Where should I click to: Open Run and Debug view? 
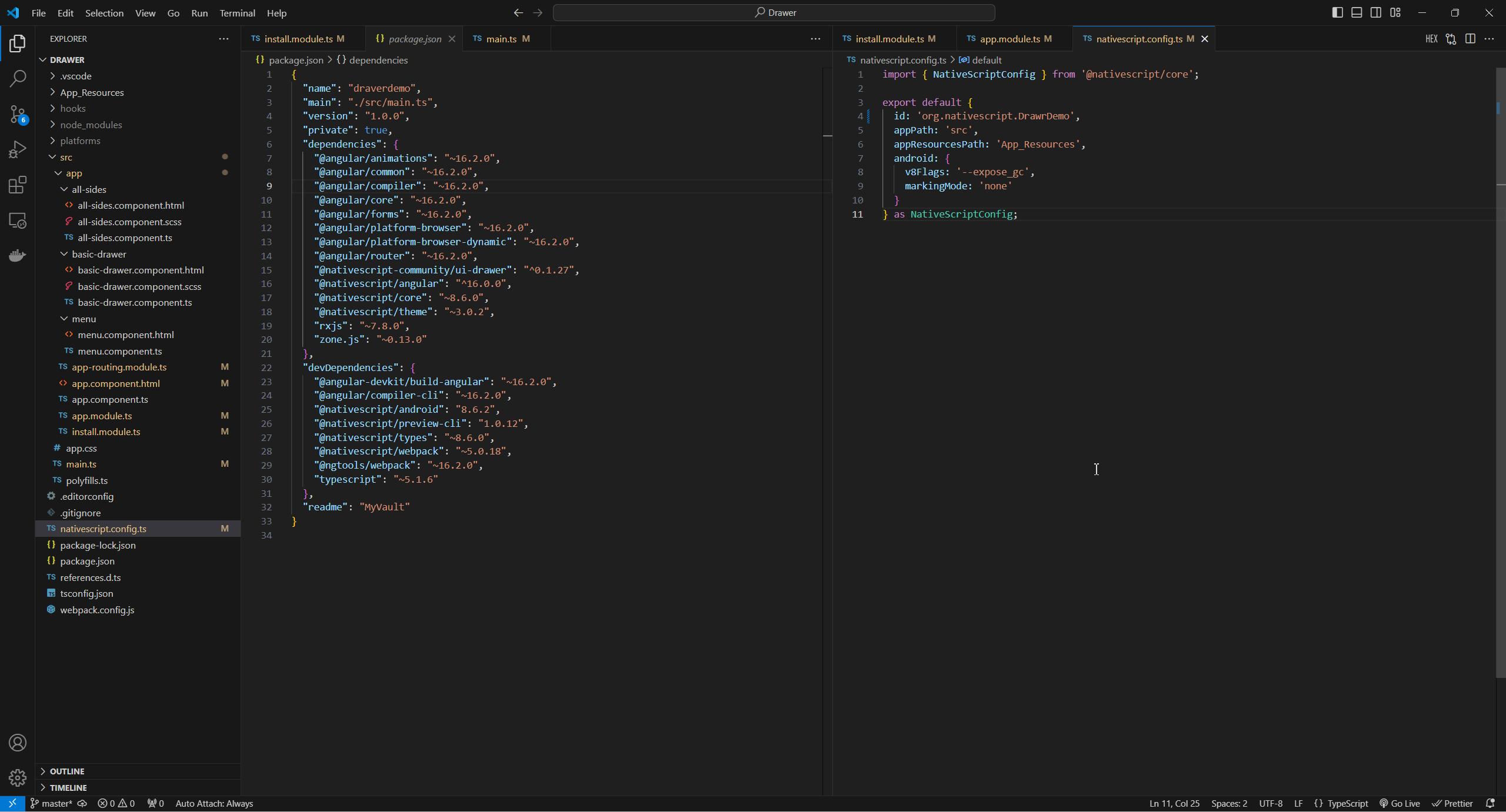[x=18, y=149]
